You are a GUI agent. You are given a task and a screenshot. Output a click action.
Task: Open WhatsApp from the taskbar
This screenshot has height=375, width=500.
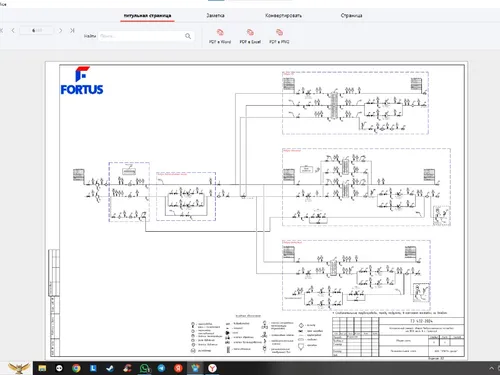[145, 368]
